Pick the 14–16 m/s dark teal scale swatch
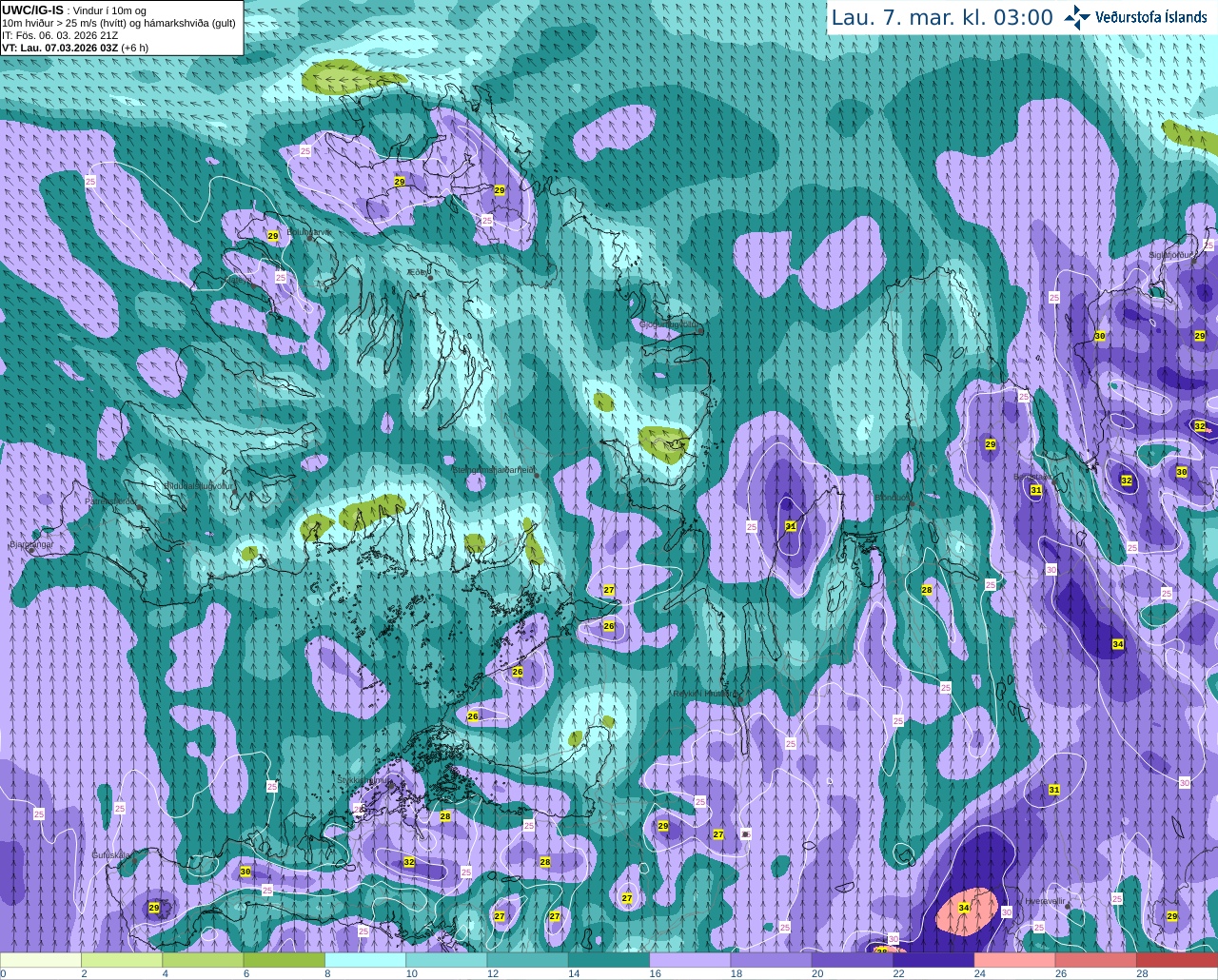 pos(609,960)
